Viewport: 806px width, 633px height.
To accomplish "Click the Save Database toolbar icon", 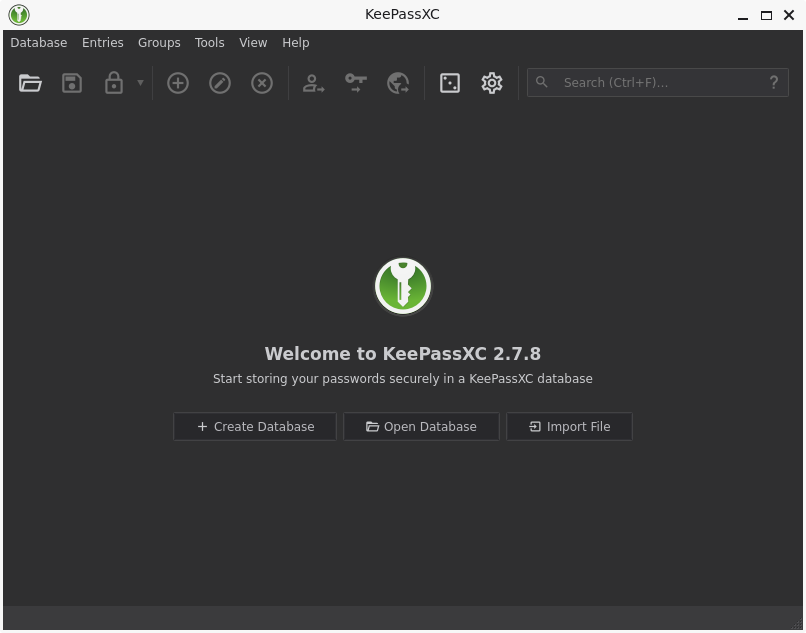I will pyautogui.click(x=72, y=83).
